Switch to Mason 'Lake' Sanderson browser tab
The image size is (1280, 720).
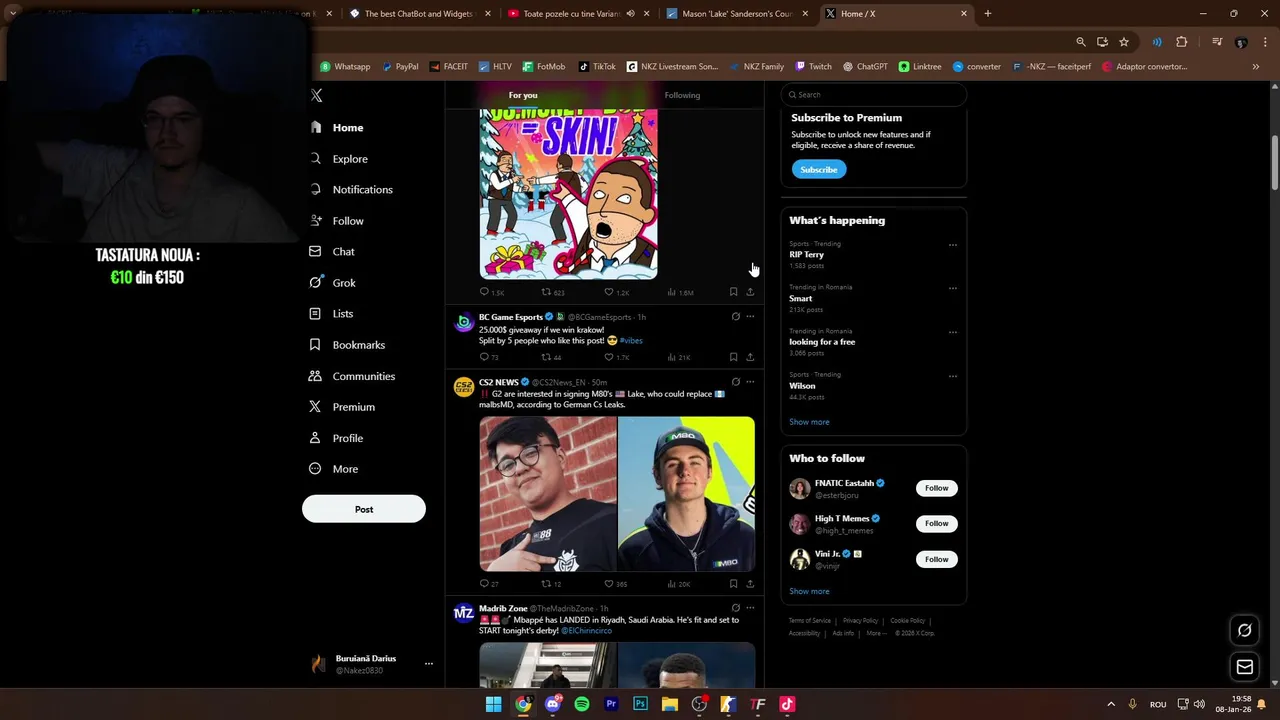click(x=738, y=13)
